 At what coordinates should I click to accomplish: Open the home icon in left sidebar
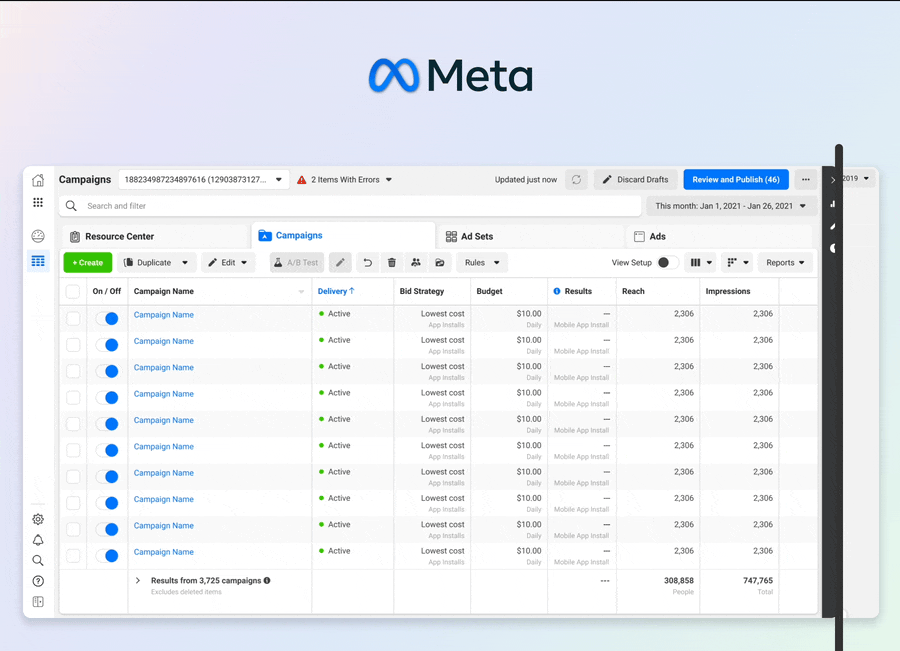click(x=38, y=180)
